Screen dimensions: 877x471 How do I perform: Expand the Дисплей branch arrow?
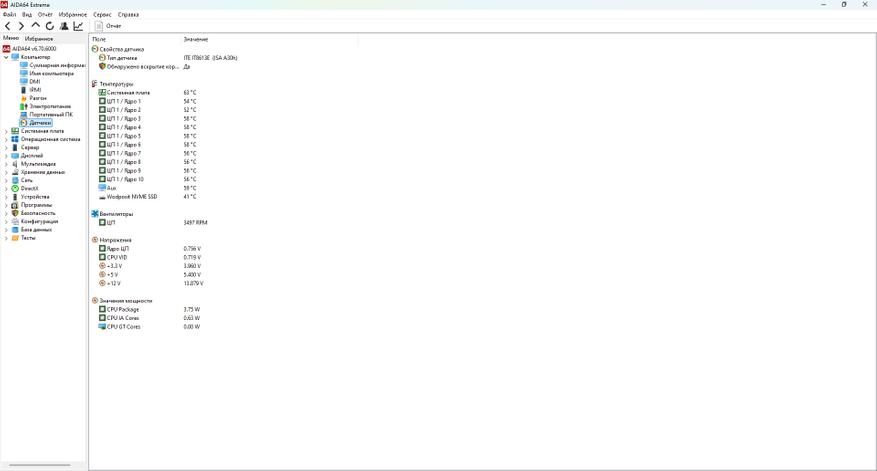tap(6, 156)
